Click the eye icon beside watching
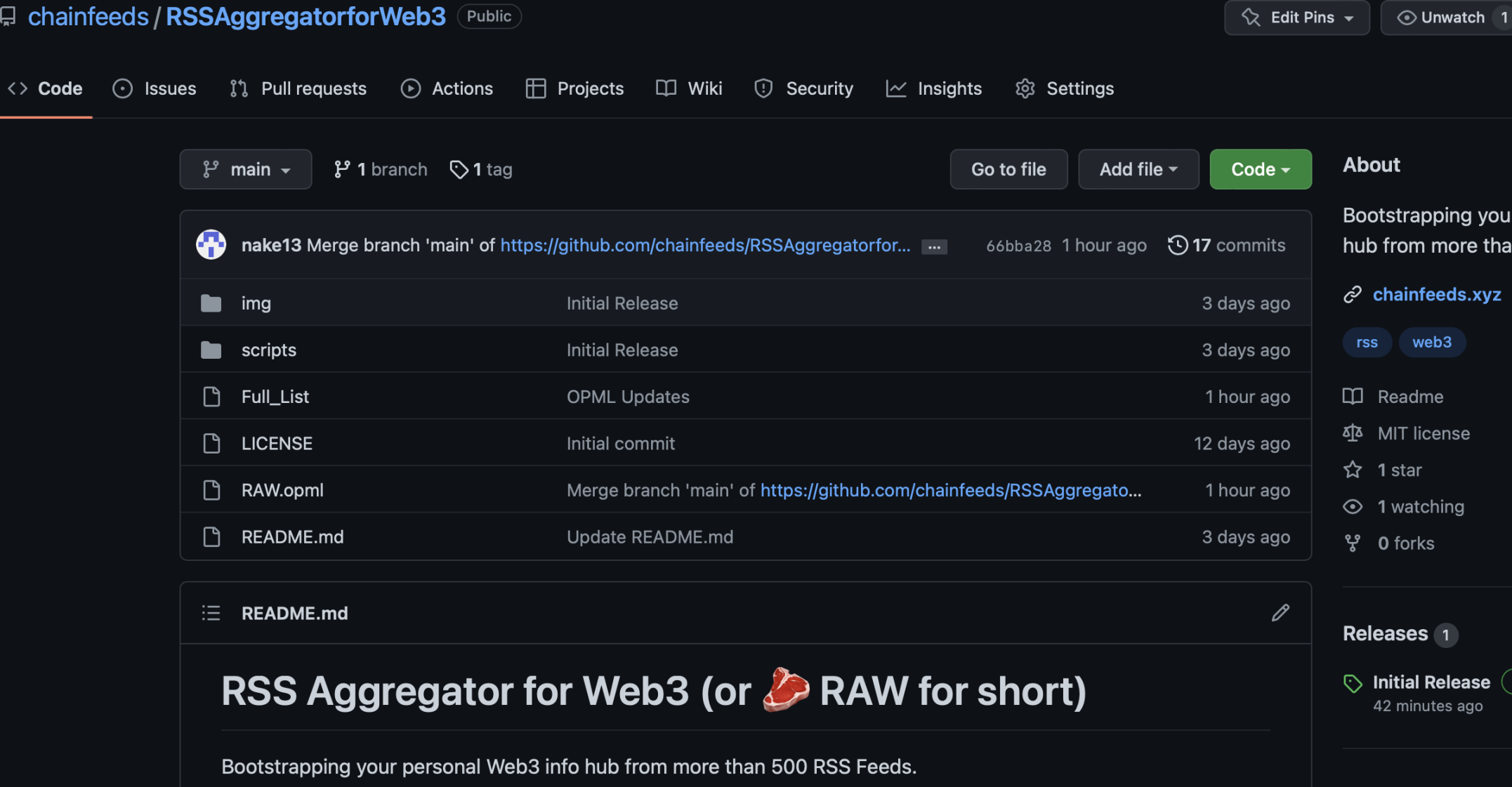1512x787 pixels. pos(1353,506)
